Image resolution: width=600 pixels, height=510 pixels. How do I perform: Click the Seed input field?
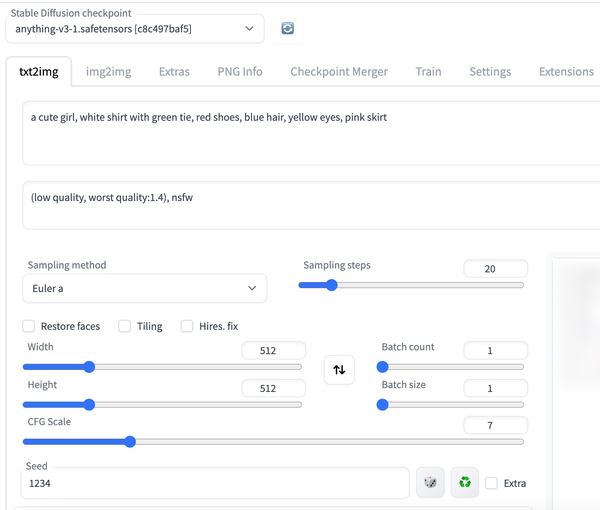pos(214,483)
